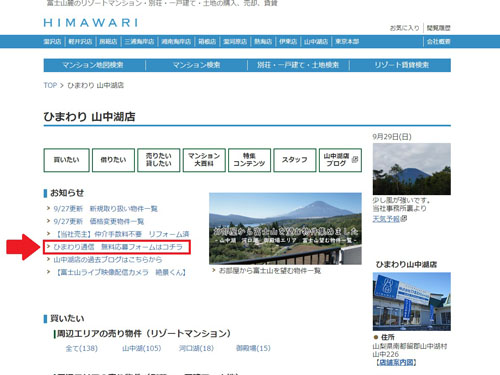Click the 買いたい button

67,160
